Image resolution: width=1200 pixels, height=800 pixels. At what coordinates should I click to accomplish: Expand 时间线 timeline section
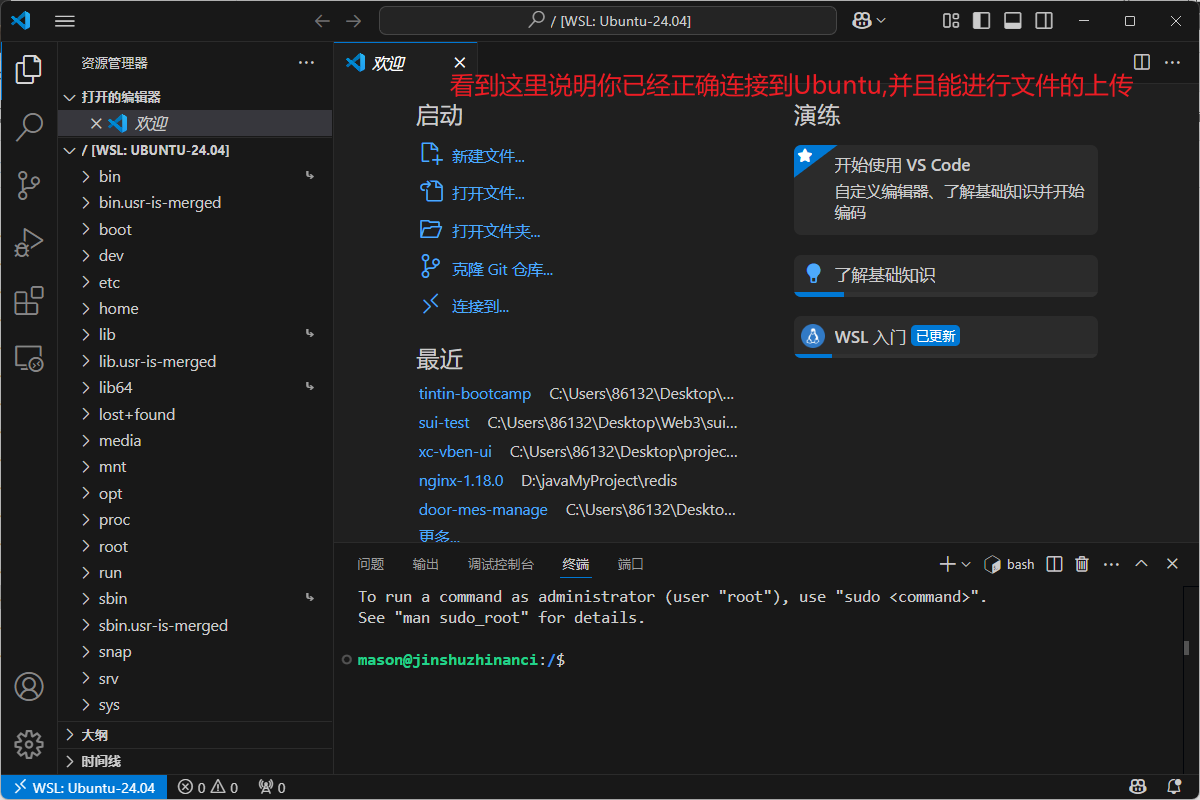point(195,761)
